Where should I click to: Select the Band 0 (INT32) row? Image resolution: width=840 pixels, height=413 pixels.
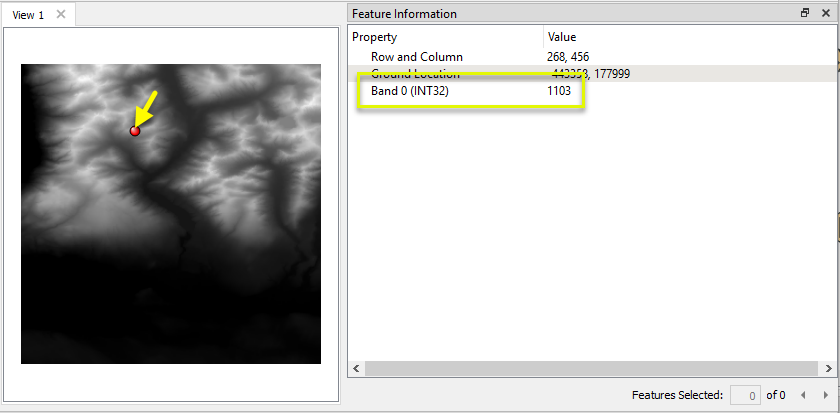pos(592,91)
